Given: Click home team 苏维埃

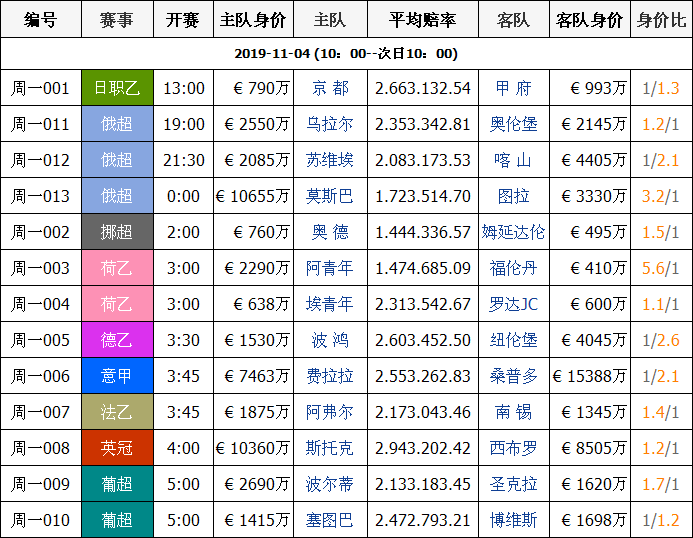Looking at the screenshot, I should pyautogui.click(x=330, y=160).
